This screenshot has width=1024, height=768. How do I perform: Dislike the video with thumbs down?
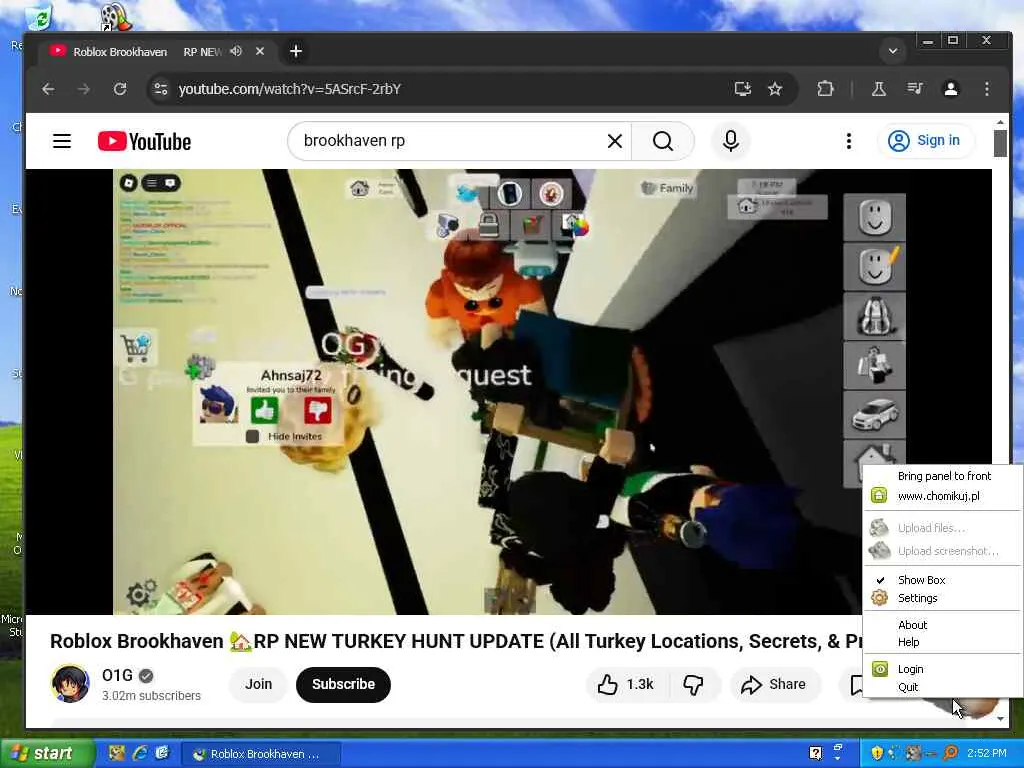(694, 684)
